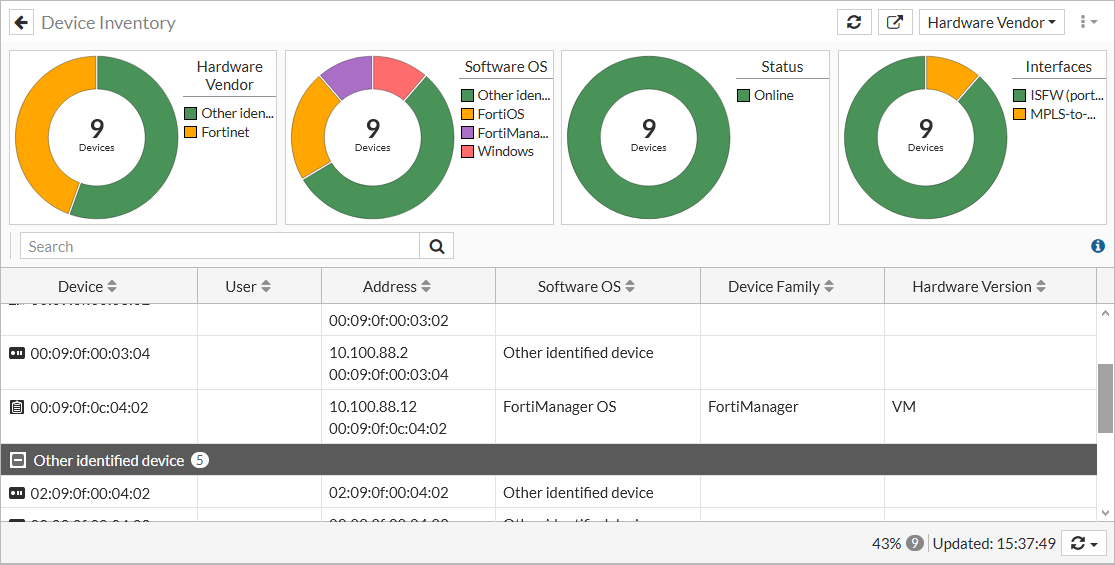Click the blue info icon
This screenshot has width=1115, height=565.
coord(1098,246)
